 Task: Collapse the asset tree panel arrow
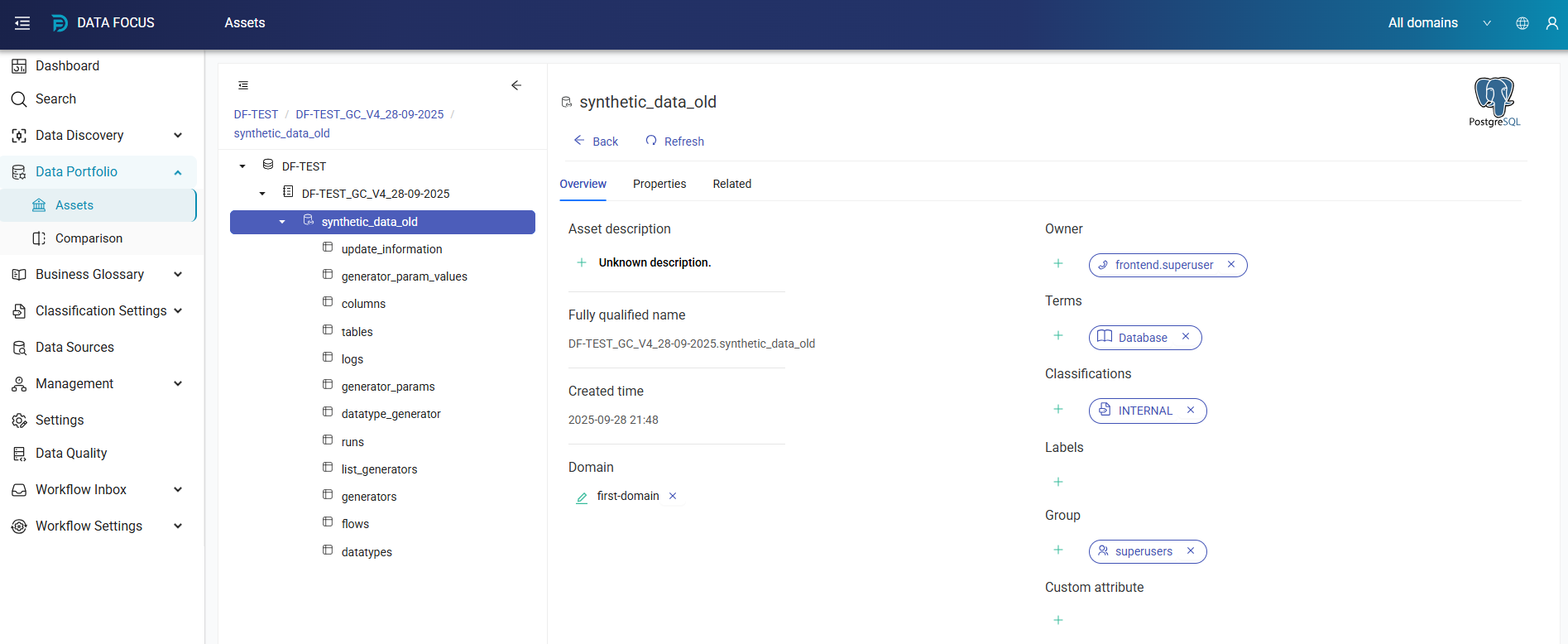point(516,85)
